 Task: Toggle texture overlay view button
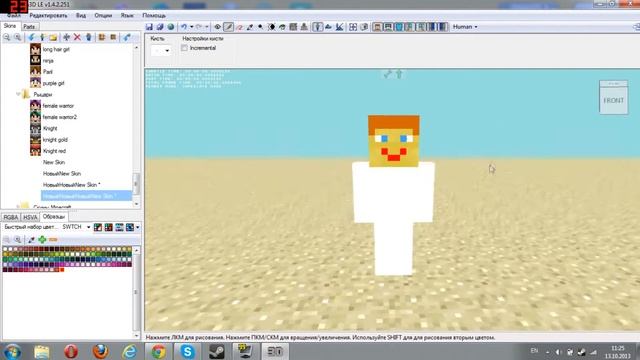[328, 27]
